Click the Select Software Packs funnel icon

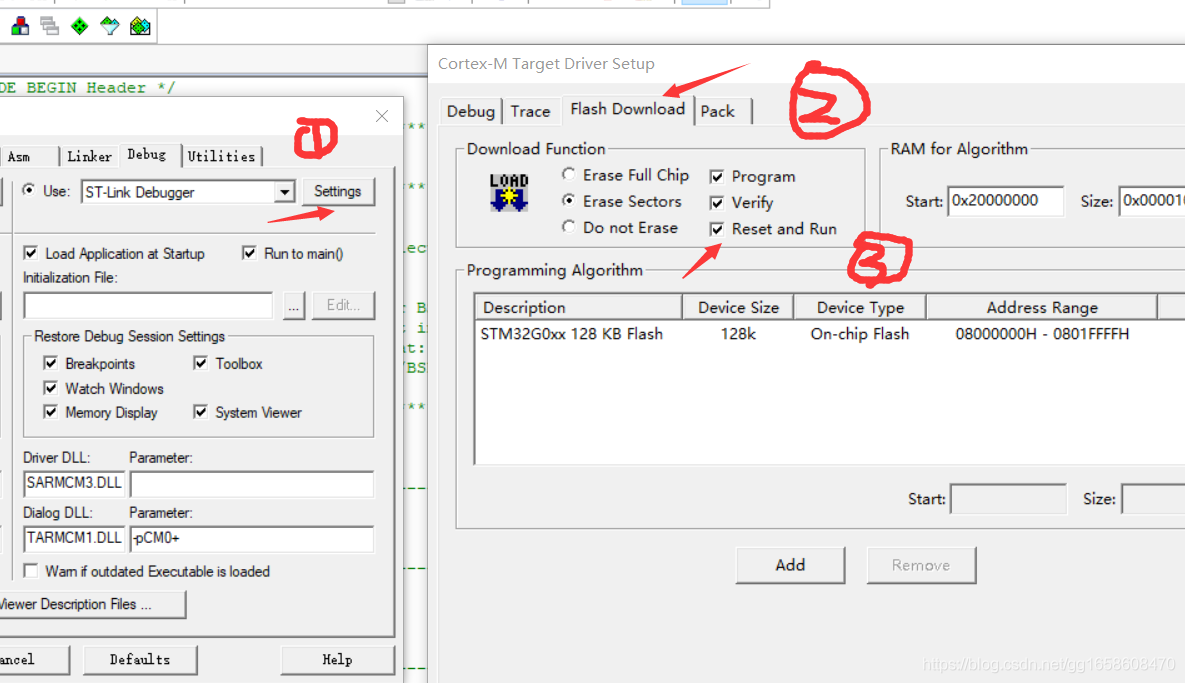pos(110,27)
